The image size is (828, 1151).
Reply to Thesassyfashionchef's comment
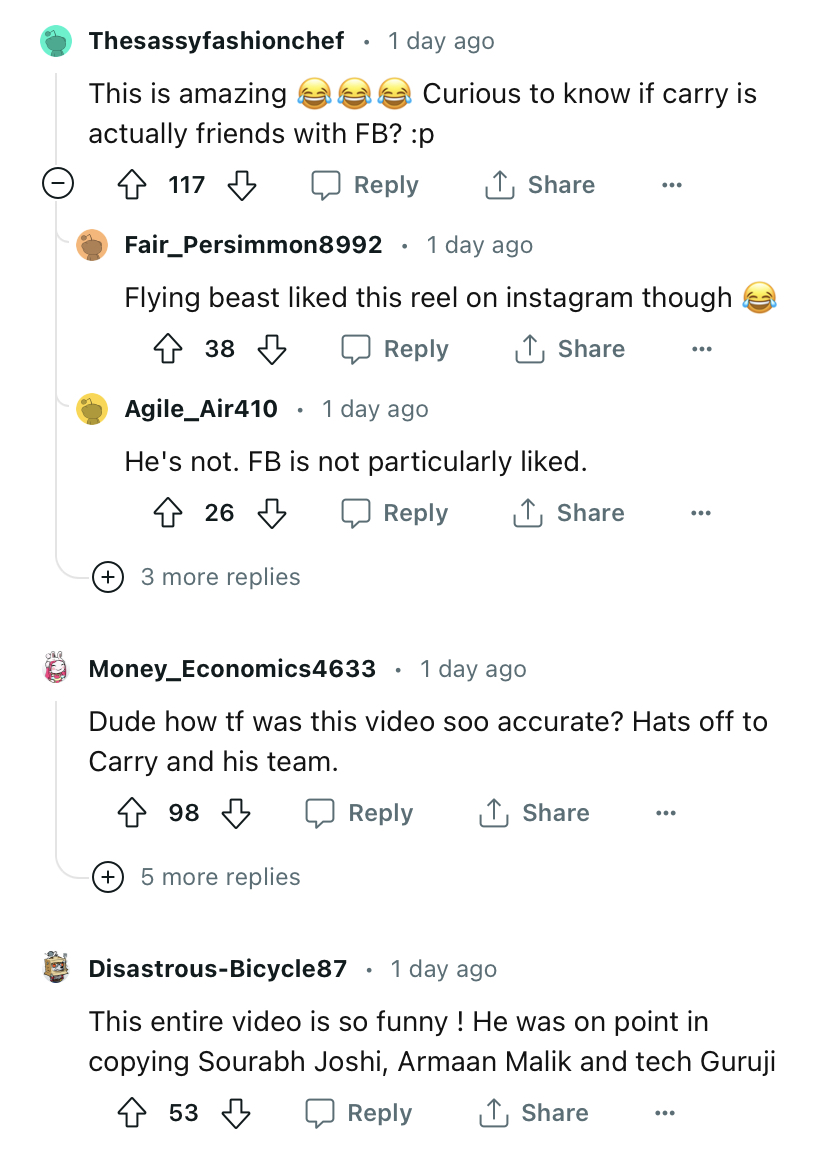click(x=365, y=185)
